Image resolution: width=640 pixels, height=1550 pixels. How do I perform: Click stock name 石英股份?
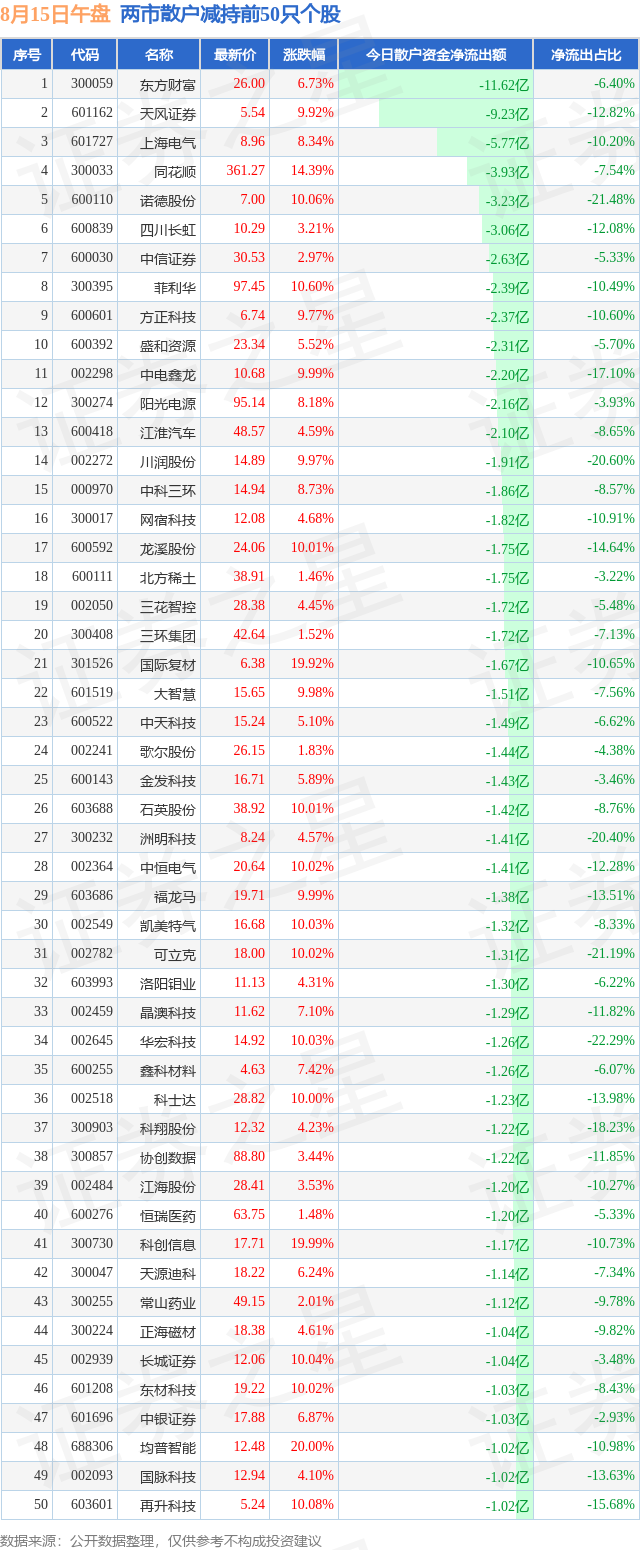click(x=168, y=809)
